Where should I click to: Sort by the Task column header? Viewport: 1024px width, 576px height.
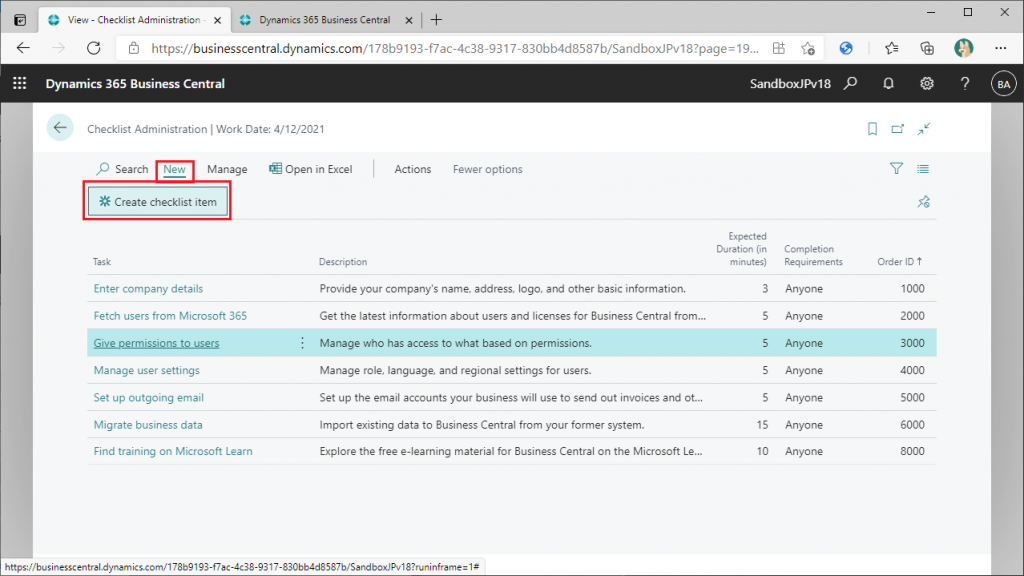102,262
